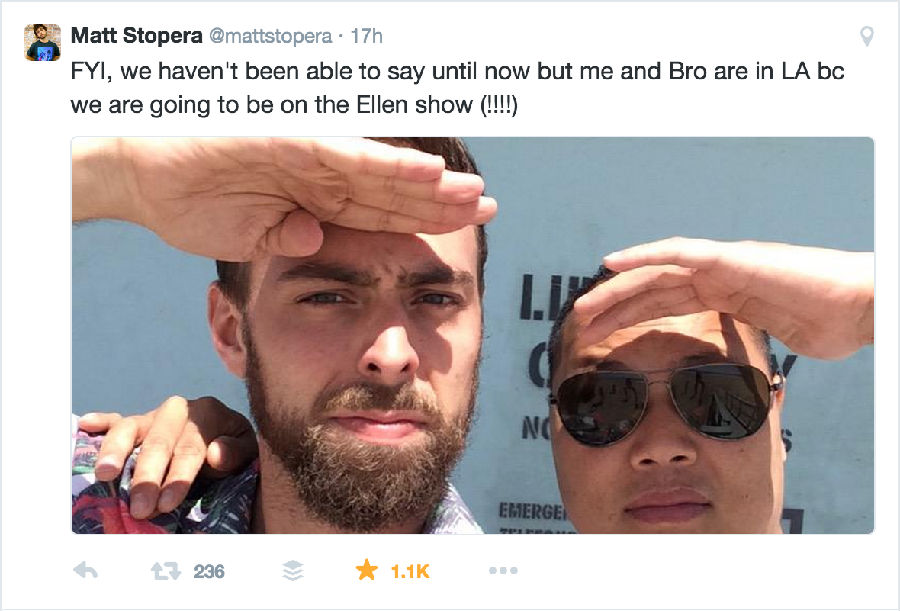Open Matt Stopera's profile avatar
This screenshot has height=611, width=900.
click(42, 42)
